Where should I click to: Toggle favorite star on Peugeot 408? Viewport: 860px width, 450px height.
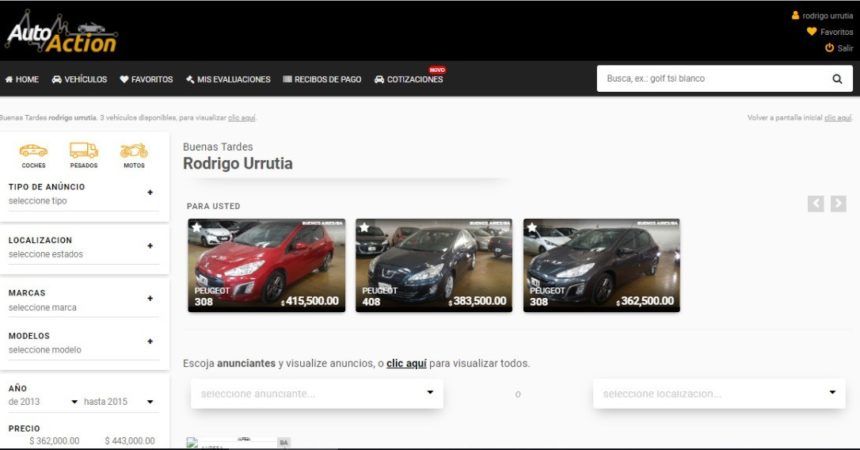[364, 227]
